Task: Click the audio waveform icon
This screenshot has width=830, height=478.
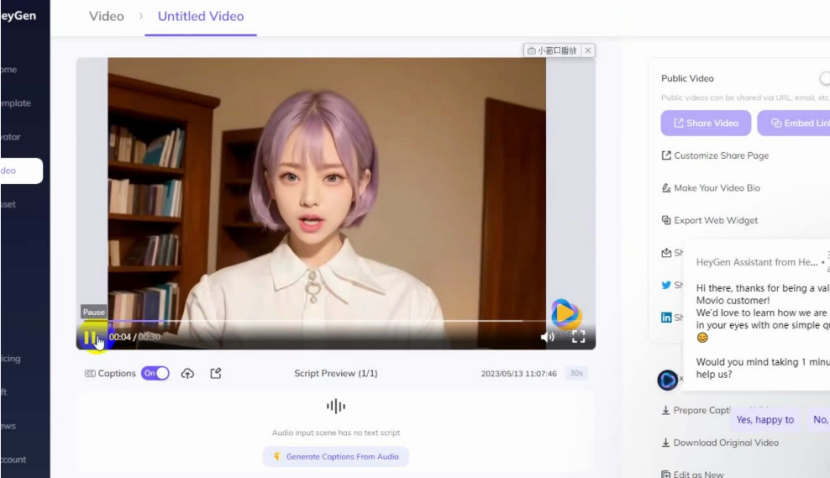Action: click(336, 406)
